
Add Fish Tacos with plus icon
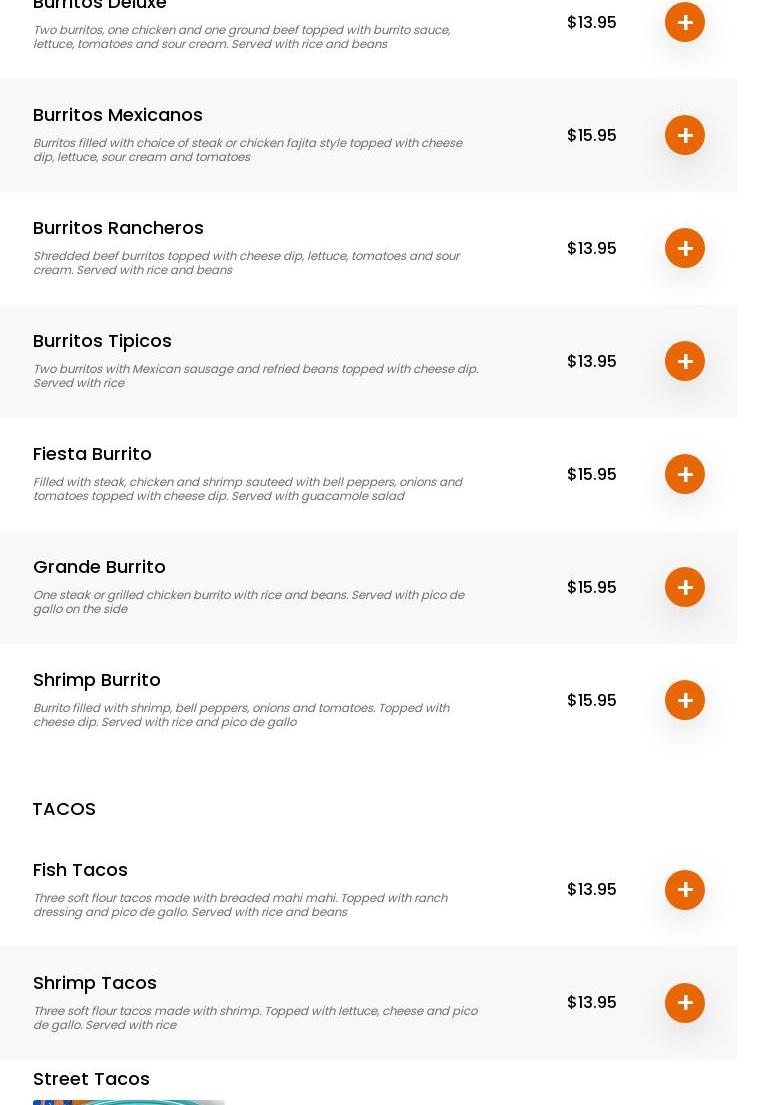685,890
